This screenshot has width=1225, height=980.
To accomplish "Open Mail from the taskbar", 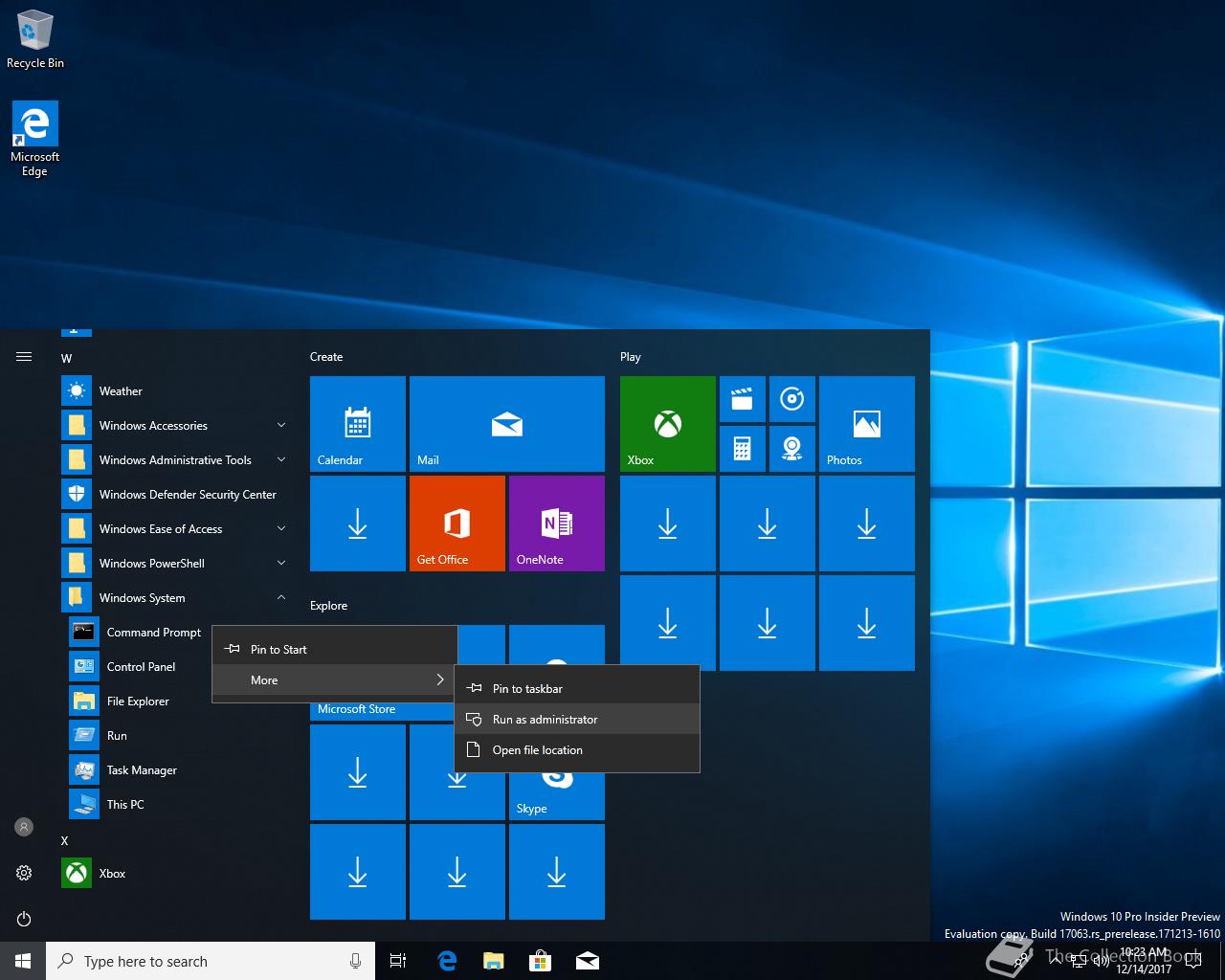I will pyautogui.click(x=587, y=961).
